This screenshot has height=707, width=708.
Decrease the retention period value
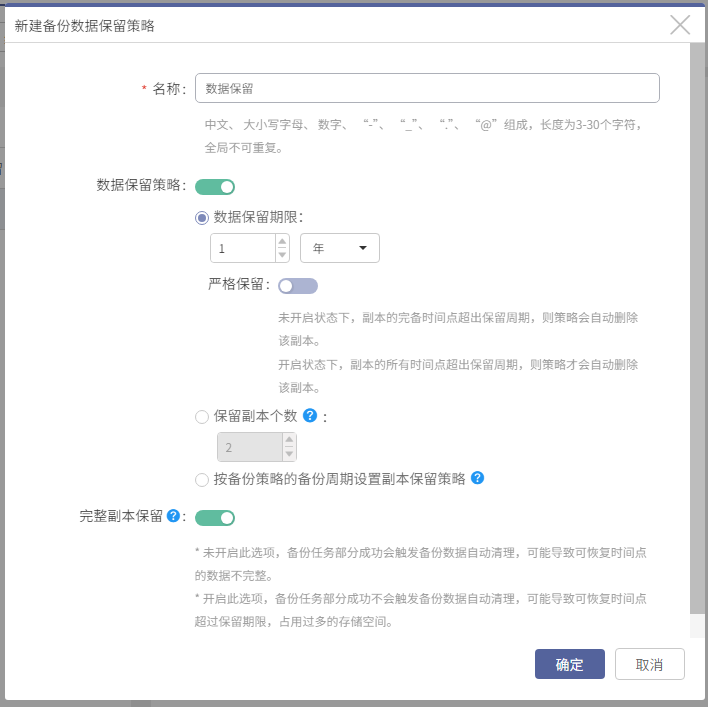point(282,255)
